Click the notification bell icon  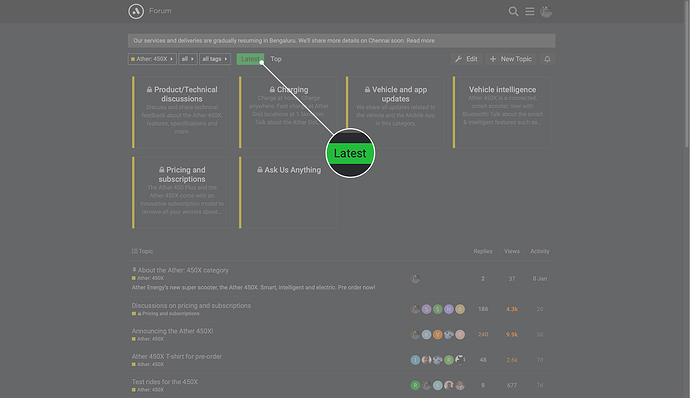pos(547,59)
